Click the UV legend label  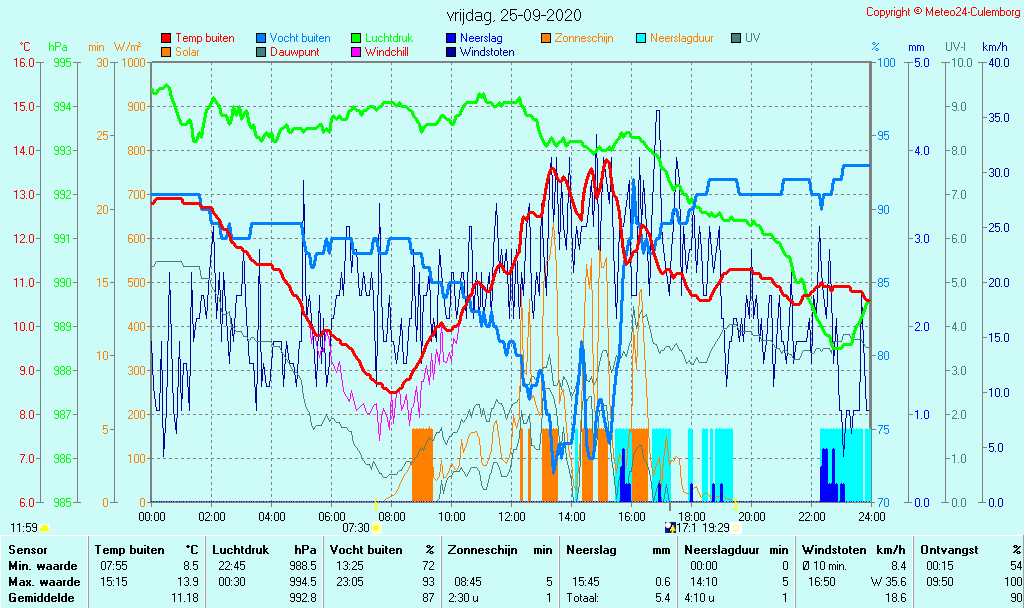(753, 38)
